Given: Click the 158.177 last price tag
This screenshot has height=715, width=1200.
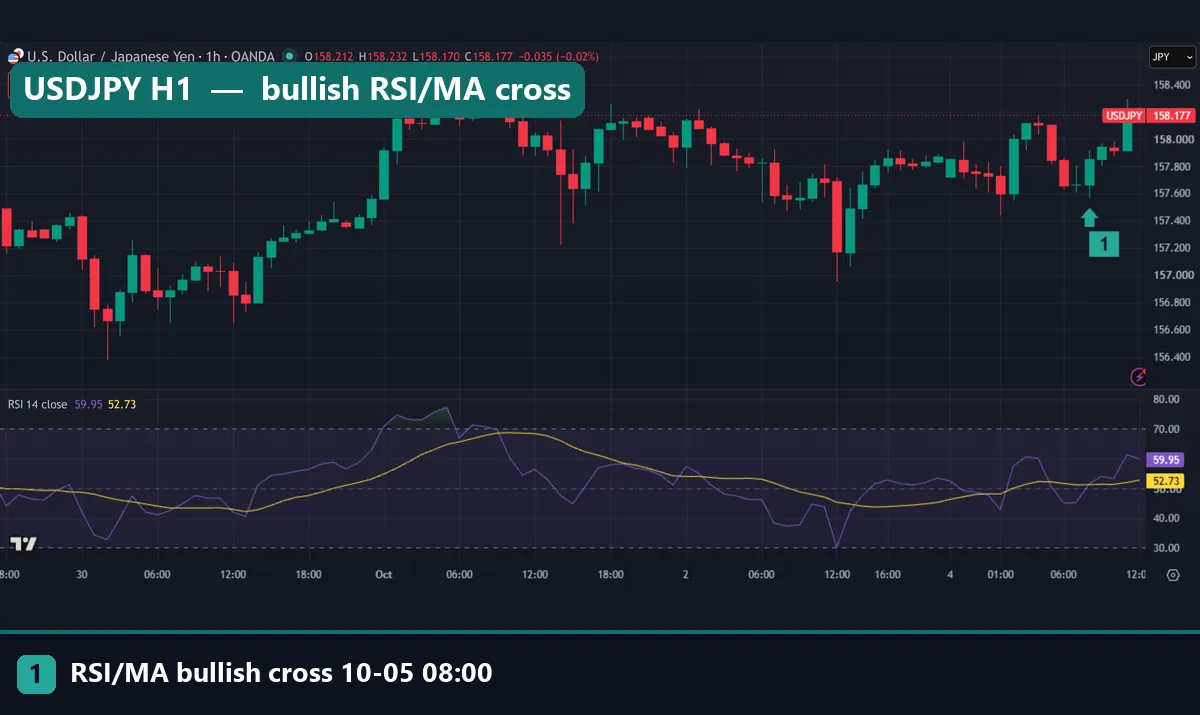Looking at the screenshot, I should pyautogui.click(x=1172, y=116).
